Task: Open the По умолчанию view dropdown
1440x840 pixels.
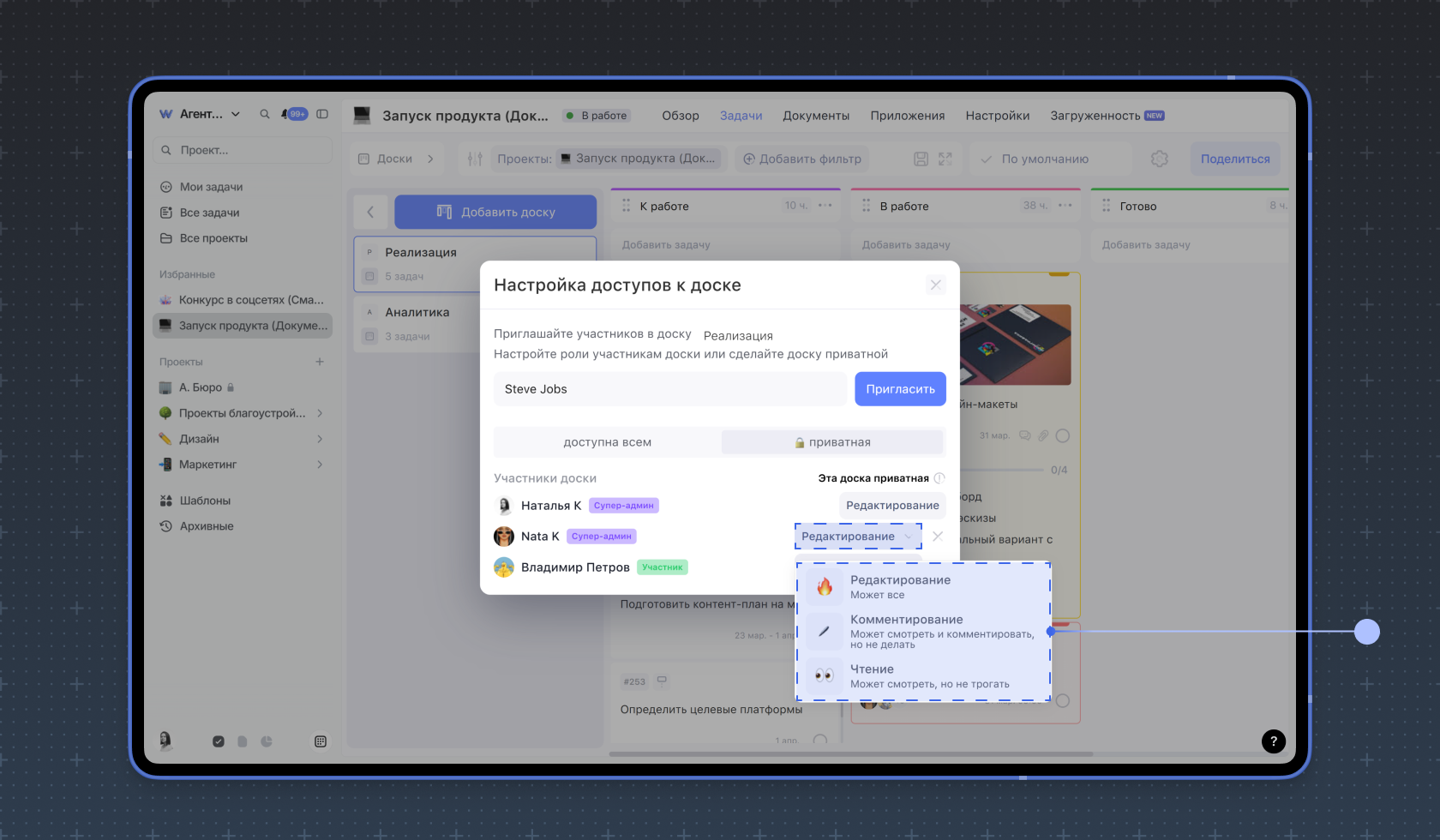Action: coord(1045,159)
